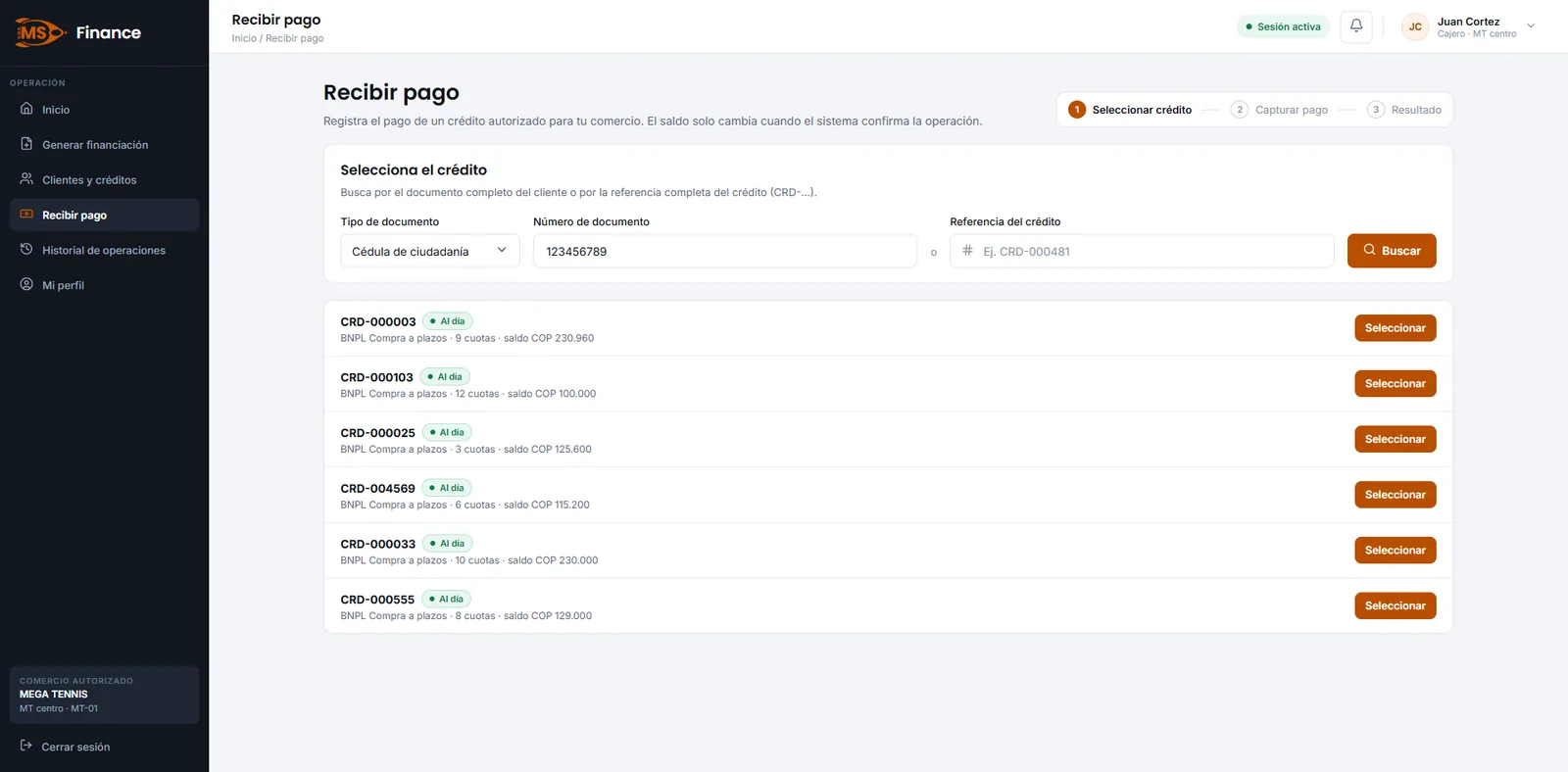Open the Recibir pago menu item

point(104,215)
